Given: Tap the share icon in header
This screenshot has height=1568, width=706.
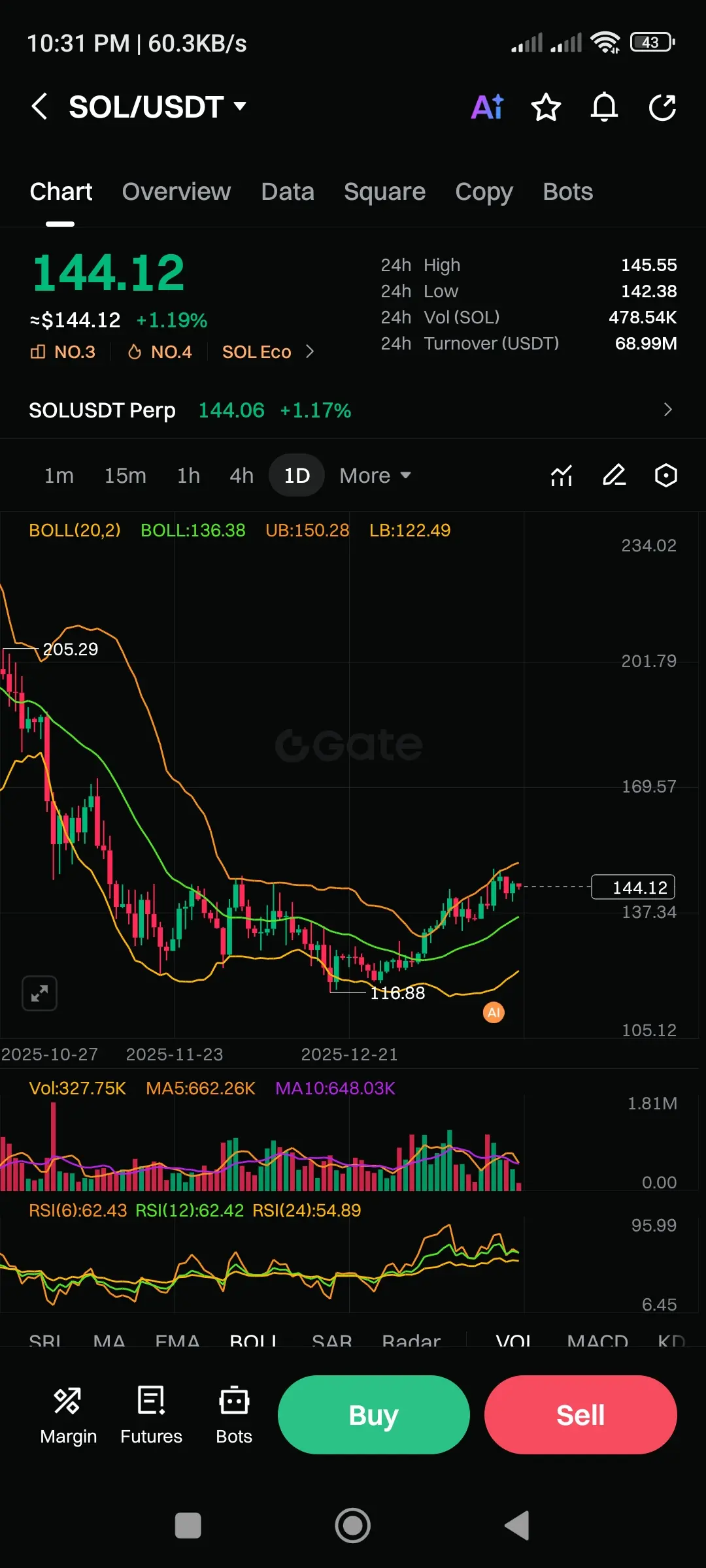Looking at the screenshot, I should pyautogui.click(x=662, y=107).
